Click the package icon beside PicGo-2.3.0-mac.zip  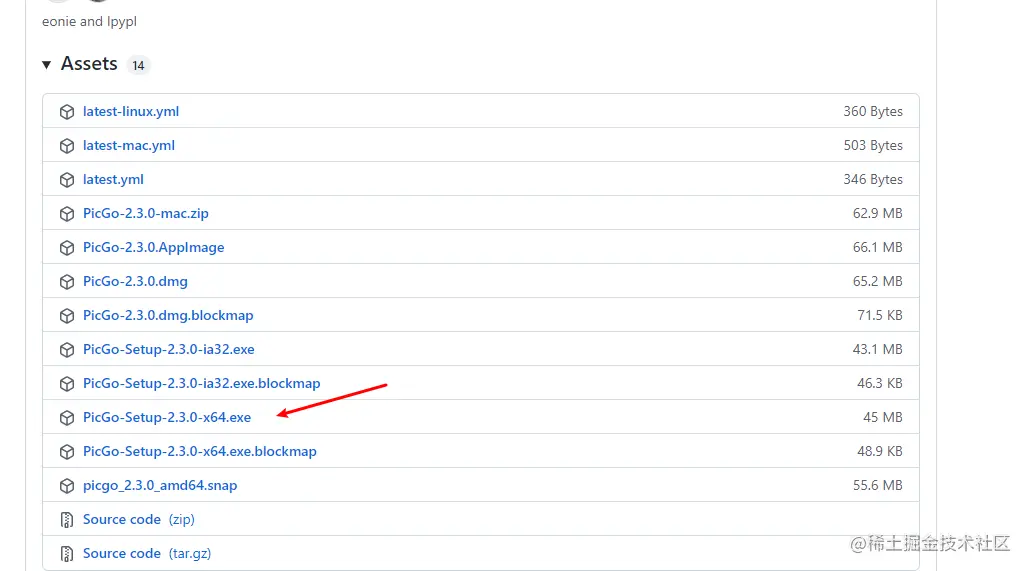click(67, 214)
